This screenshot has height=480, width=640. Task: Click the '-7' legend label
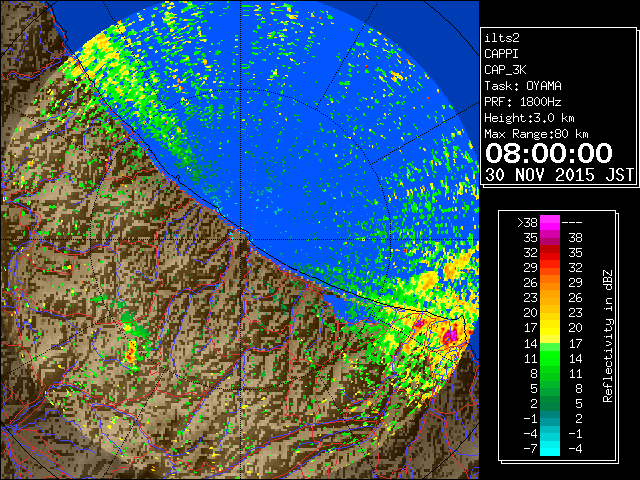point(530,449)
